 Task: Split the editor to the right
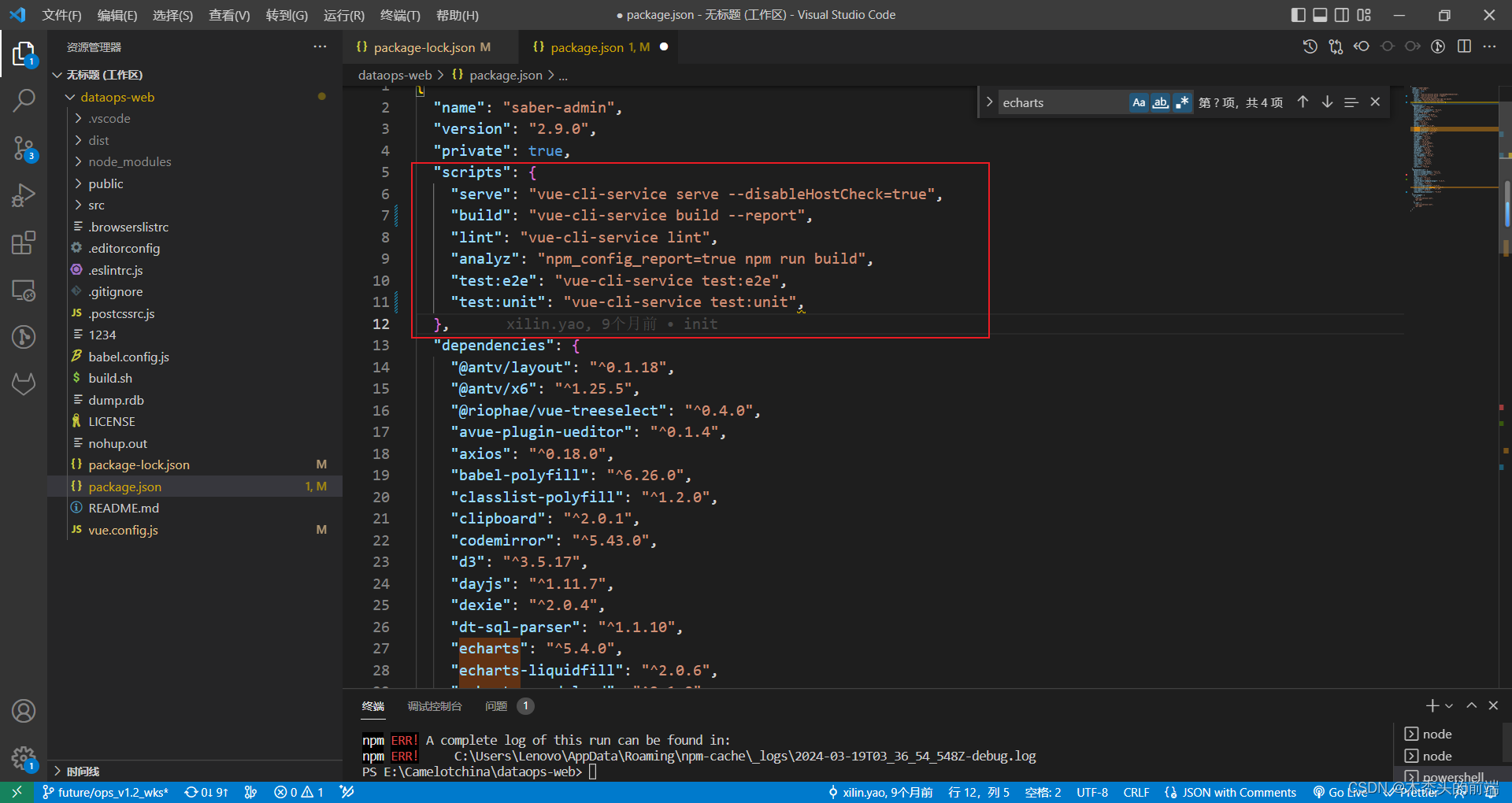tap(1465, 46)
